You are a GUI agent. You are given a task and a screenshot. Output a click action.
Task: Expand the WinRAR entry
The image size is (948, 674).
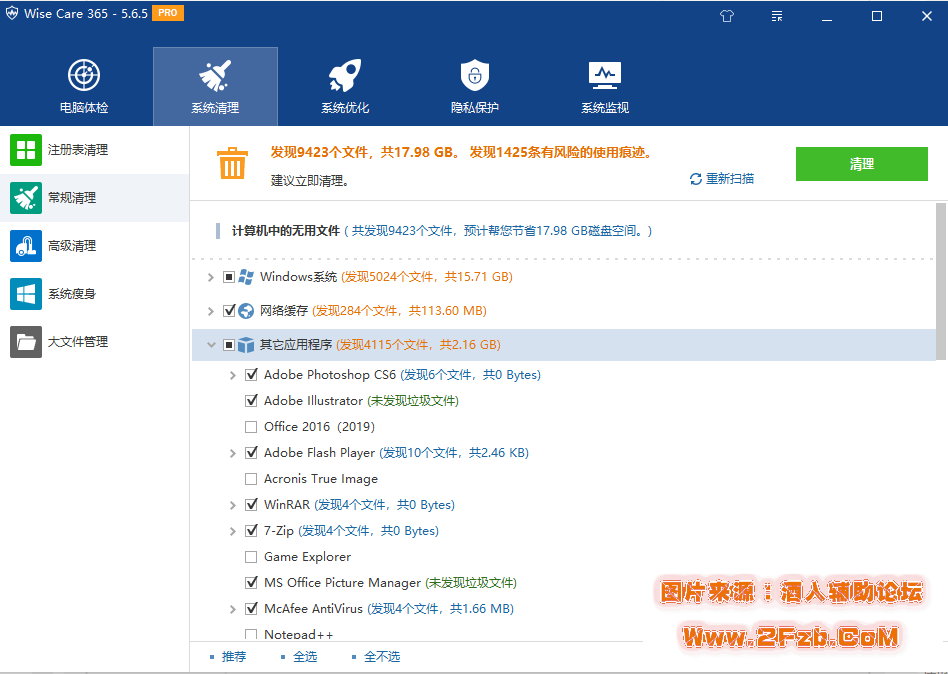pyautogui.click(x=233, y=505)
